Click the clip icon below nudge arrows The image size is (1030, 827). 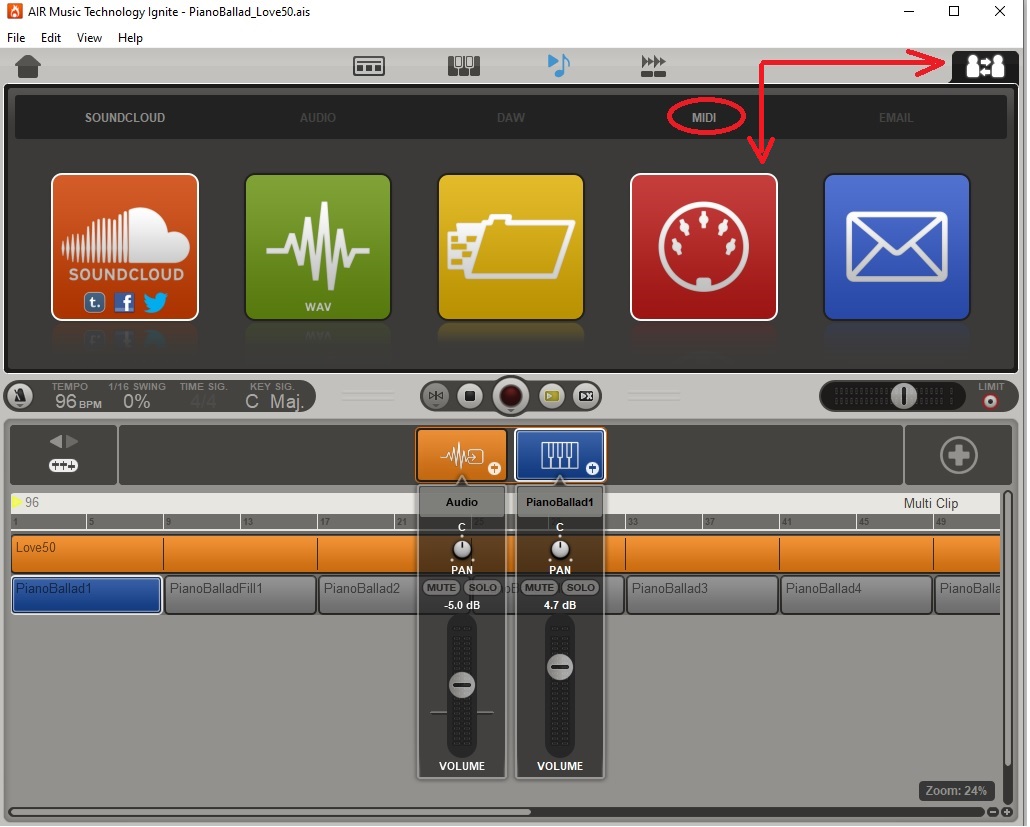pyautogui.click(x=64, y=466)
